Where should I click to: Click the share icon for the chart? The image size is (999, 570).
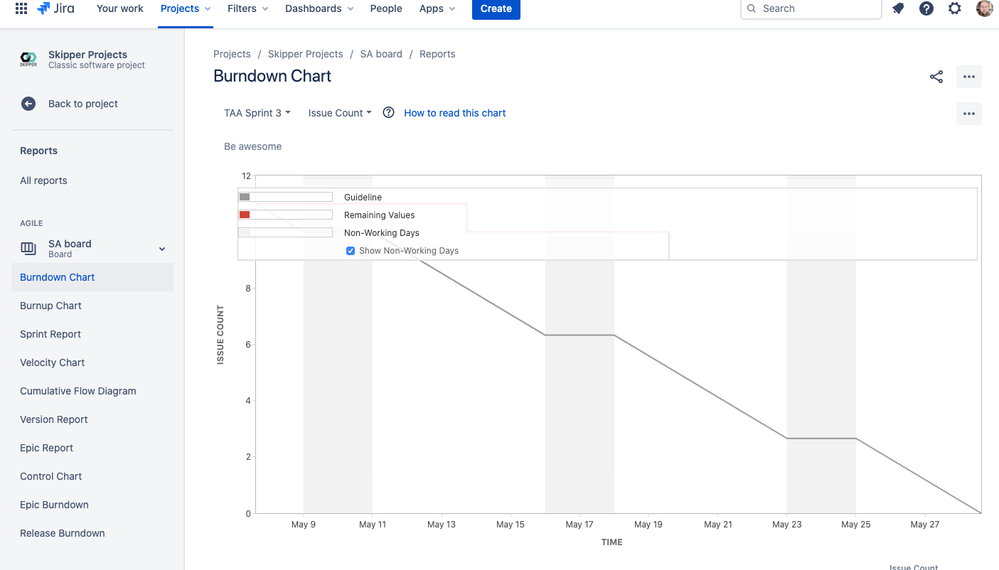[x=936, y=77]
